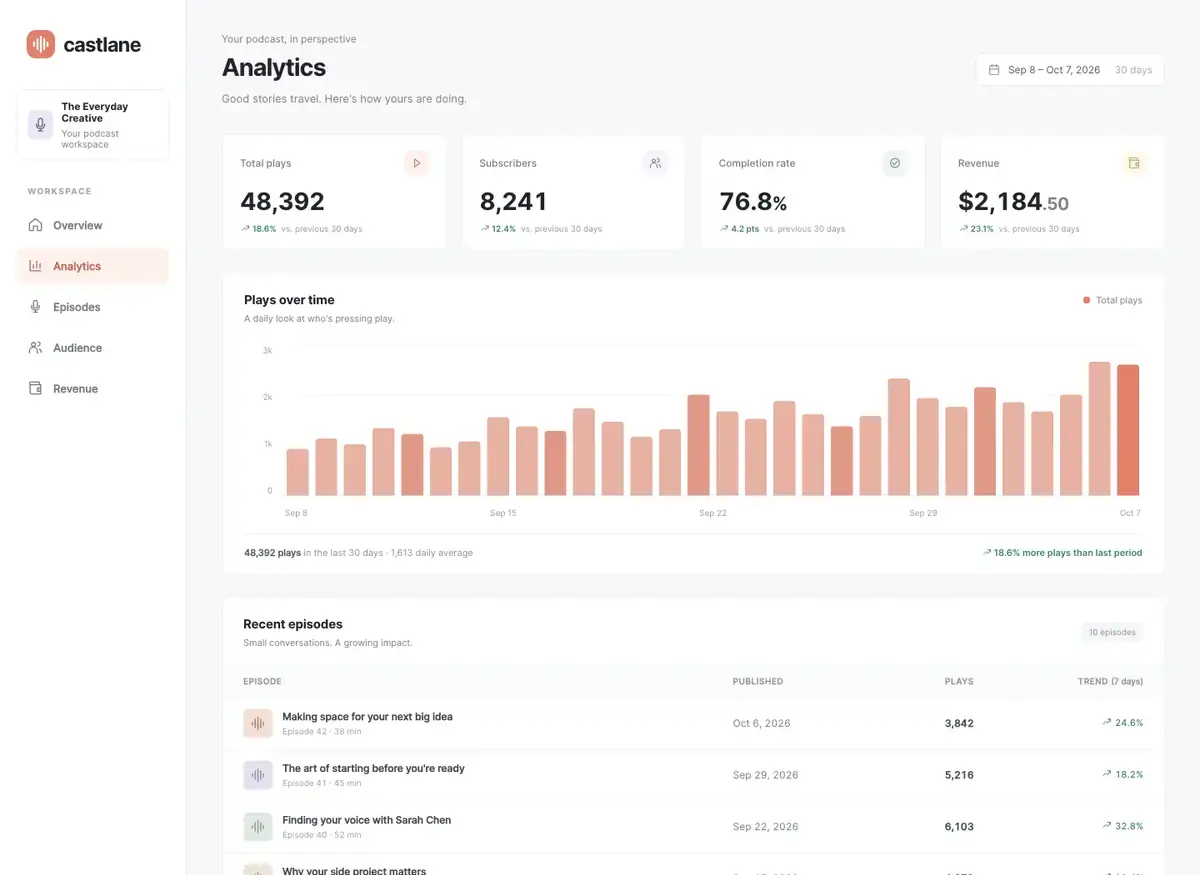This screenshot has height=875, width=1200.
Task: Click trend arrow next to 18.2%
Action: (1107, 774)
